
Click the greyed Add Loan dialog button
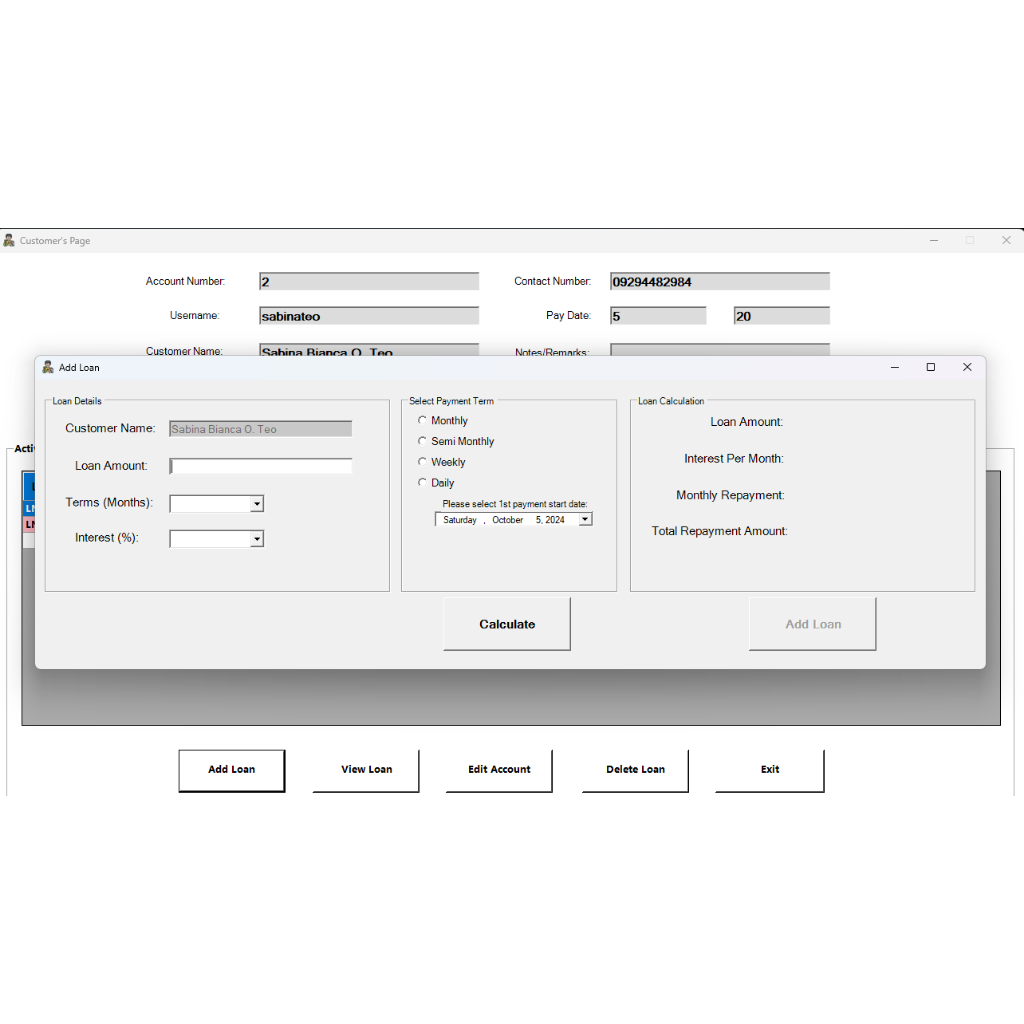click(812, 624)
